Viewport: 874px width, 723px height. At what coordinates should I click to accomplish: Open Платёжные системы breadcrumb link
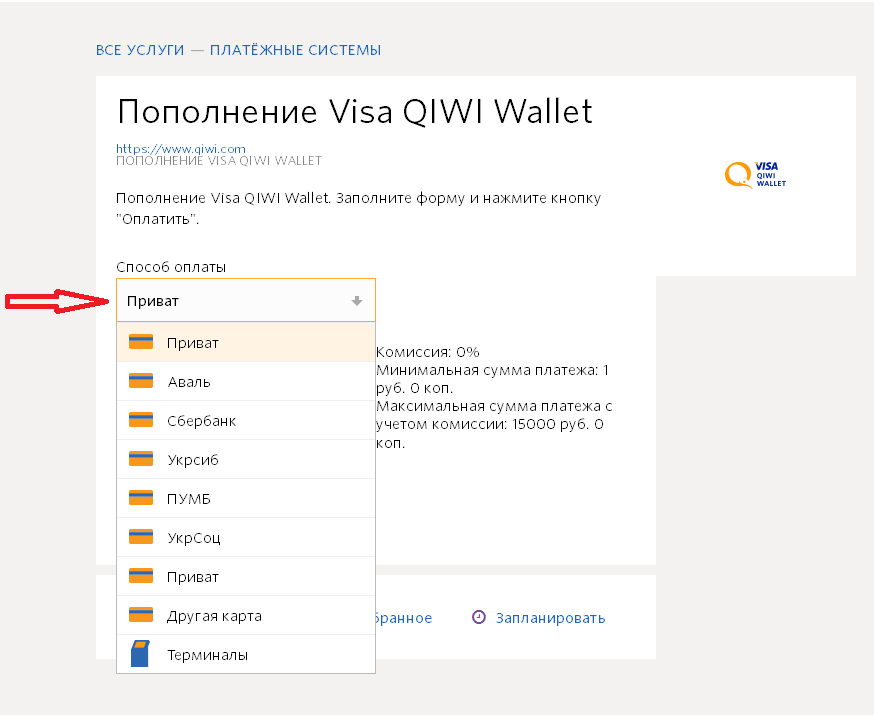pos(295,50)
